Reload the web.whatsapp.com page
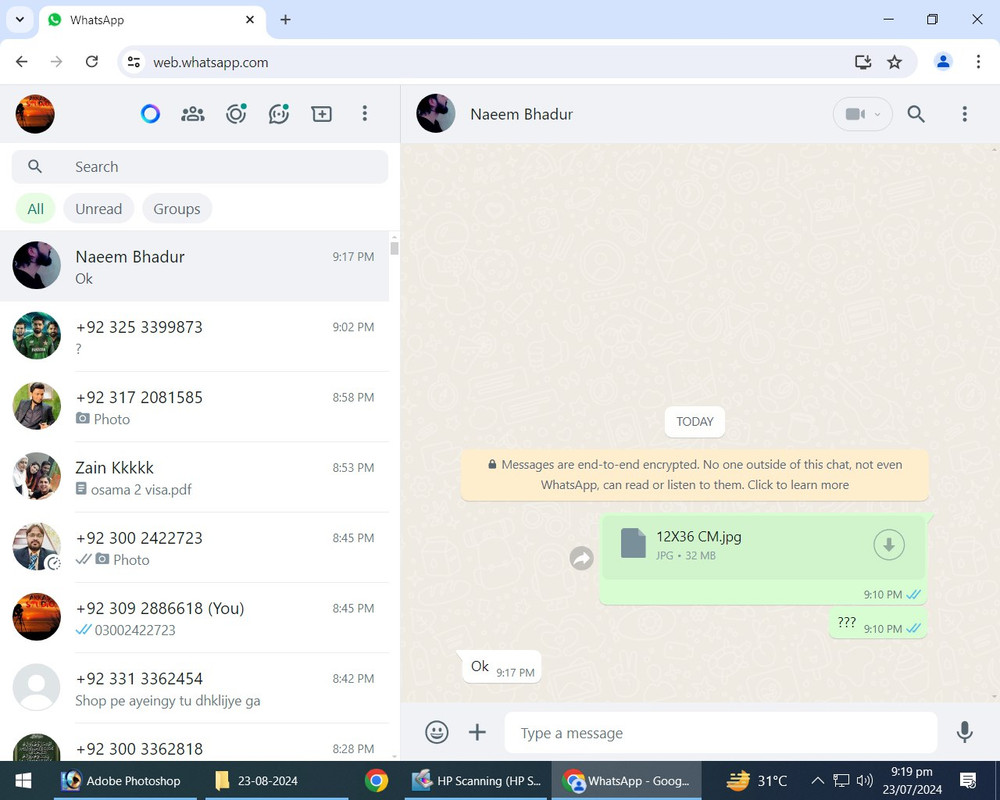The height and width of the screenshot is (800, 1000). (92, 62)
